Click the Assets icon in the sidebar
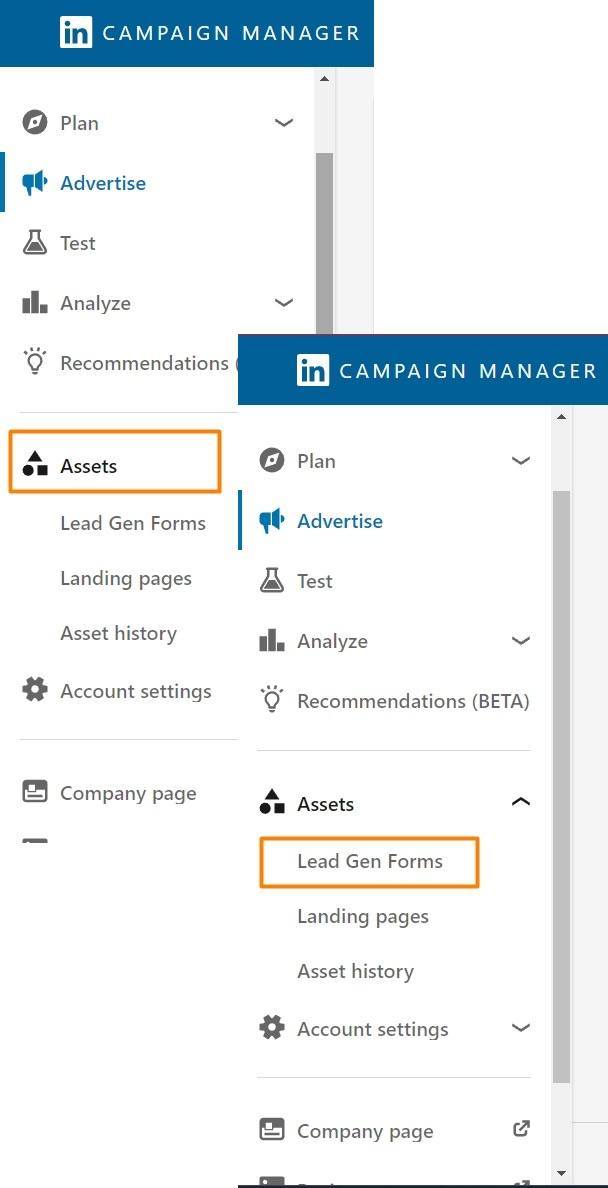 (270, 803)
